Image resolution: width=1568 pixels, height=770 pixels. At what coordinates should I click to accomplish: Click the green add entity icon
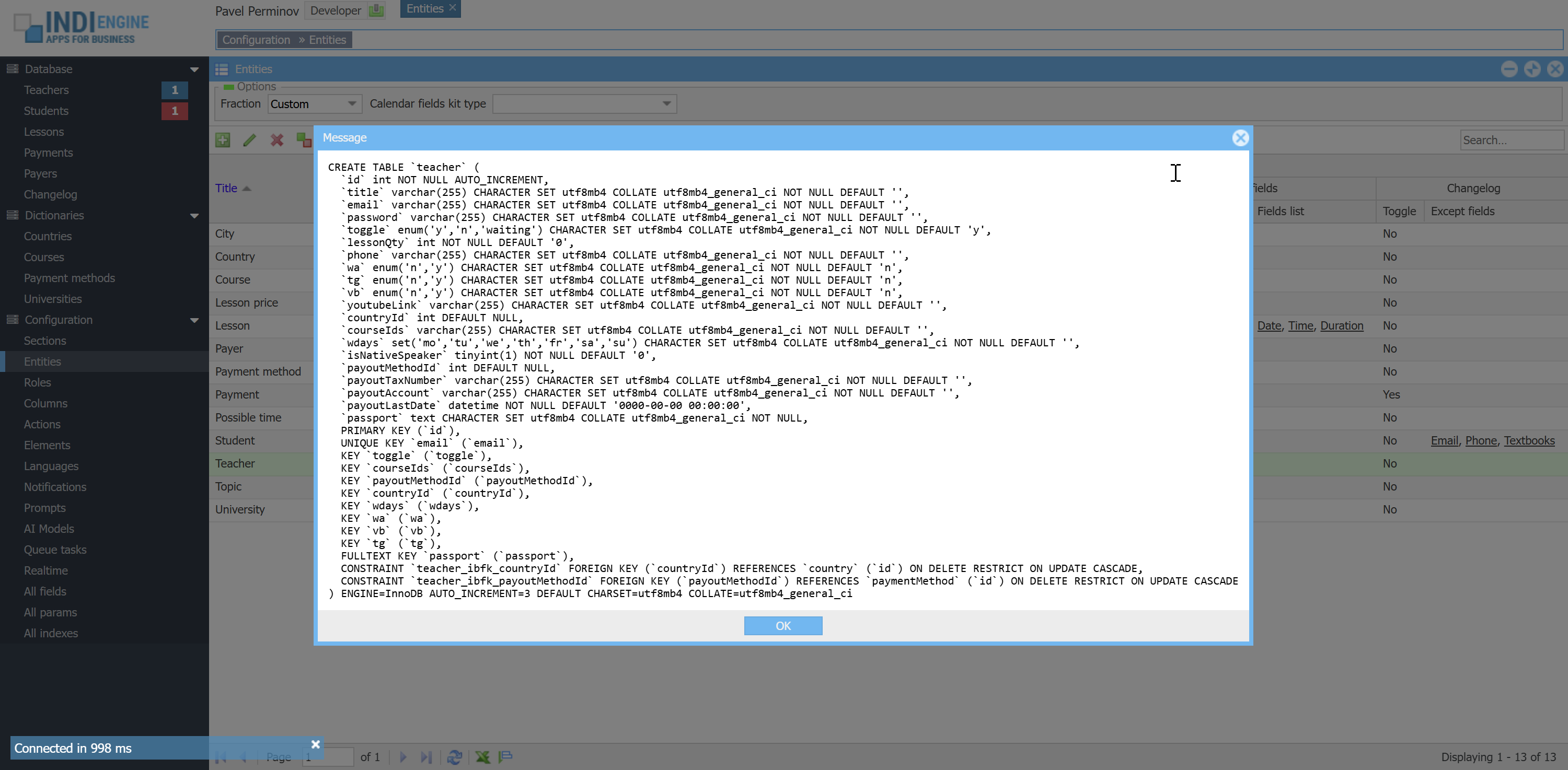[223, 140]
